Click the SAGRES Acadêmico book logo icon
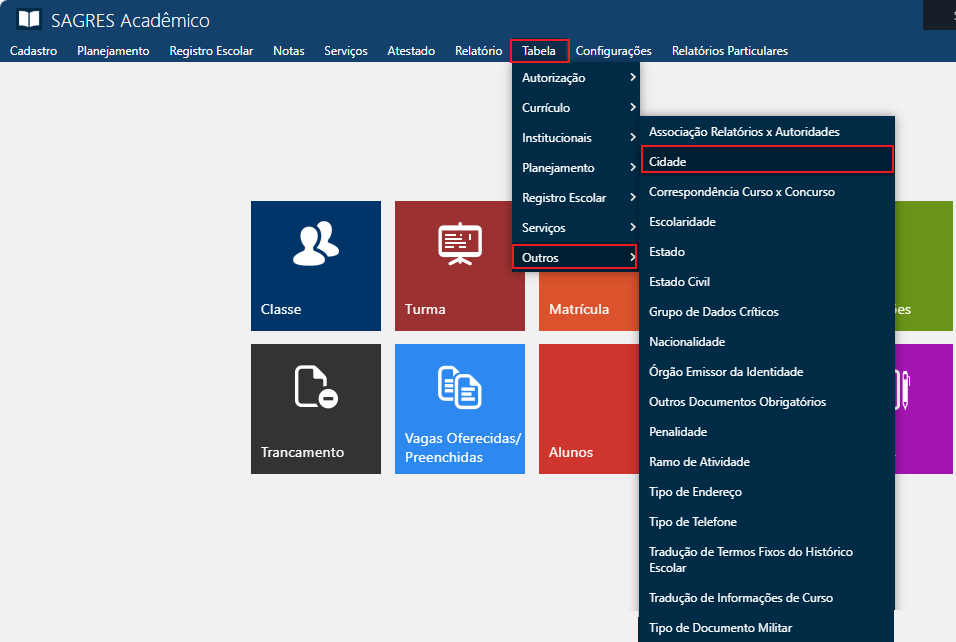Screen dimensions: 956x642 (29, 20)
